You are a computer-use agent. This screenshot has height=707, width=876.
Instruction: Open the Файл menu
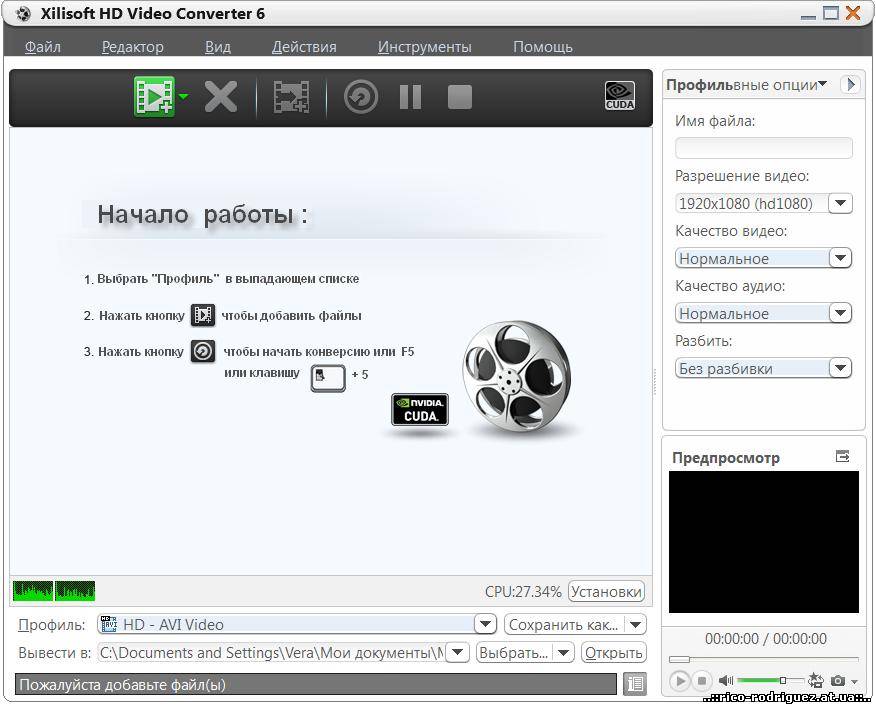pos(42,47)
